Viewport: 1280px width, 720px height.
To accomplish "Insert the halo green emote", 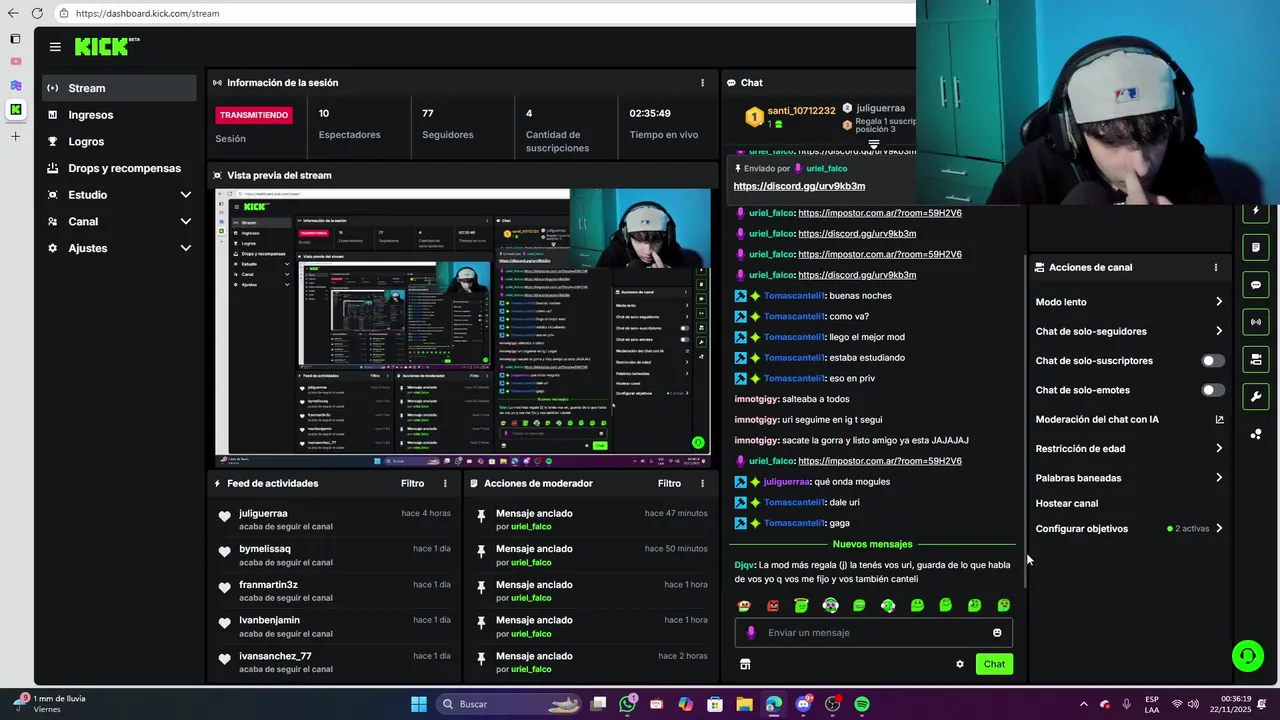I will (x=801, y=605).
